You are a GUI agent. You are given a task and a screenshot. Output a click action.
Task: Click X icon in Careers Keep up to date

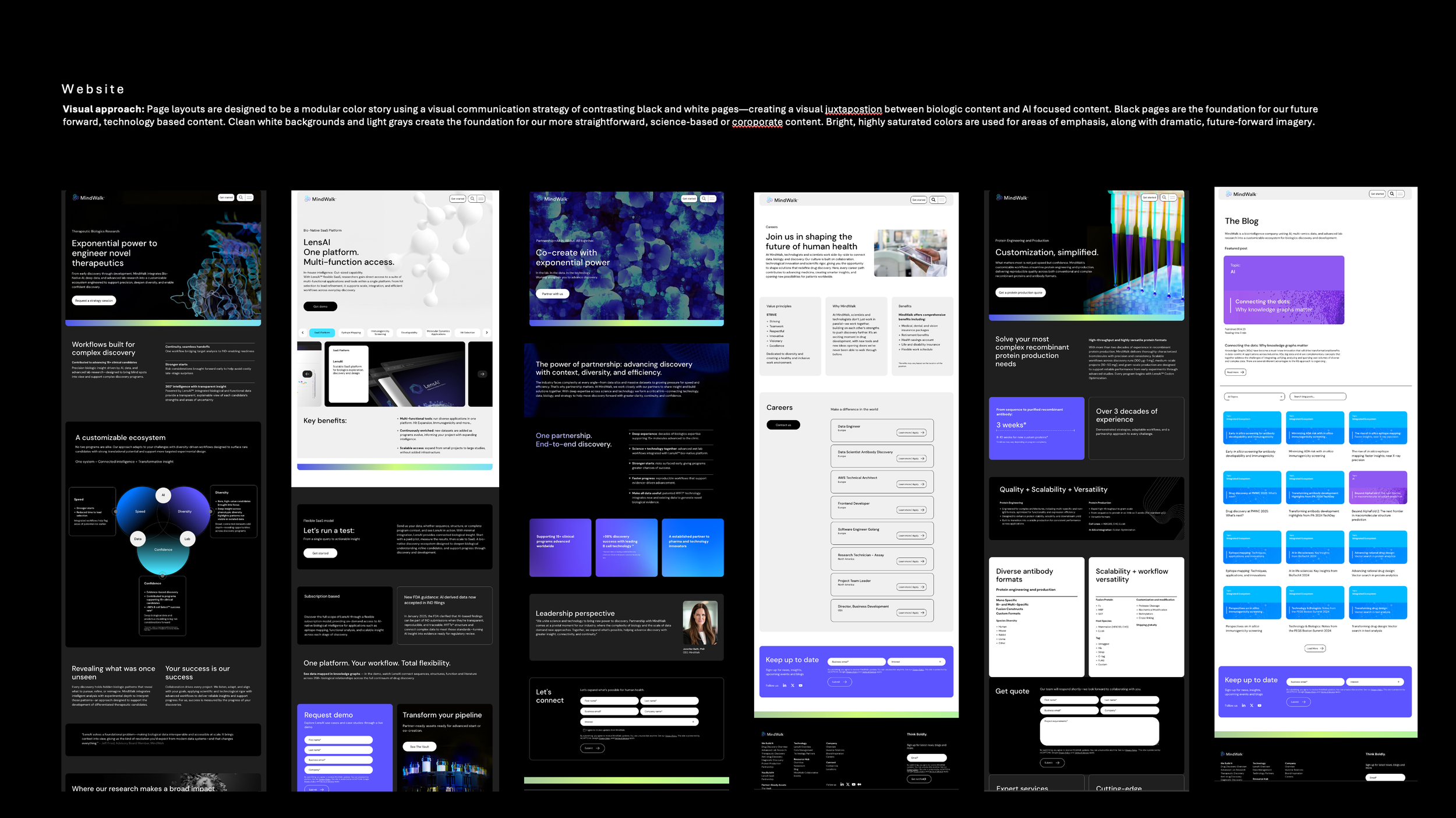tap(793, 686)
